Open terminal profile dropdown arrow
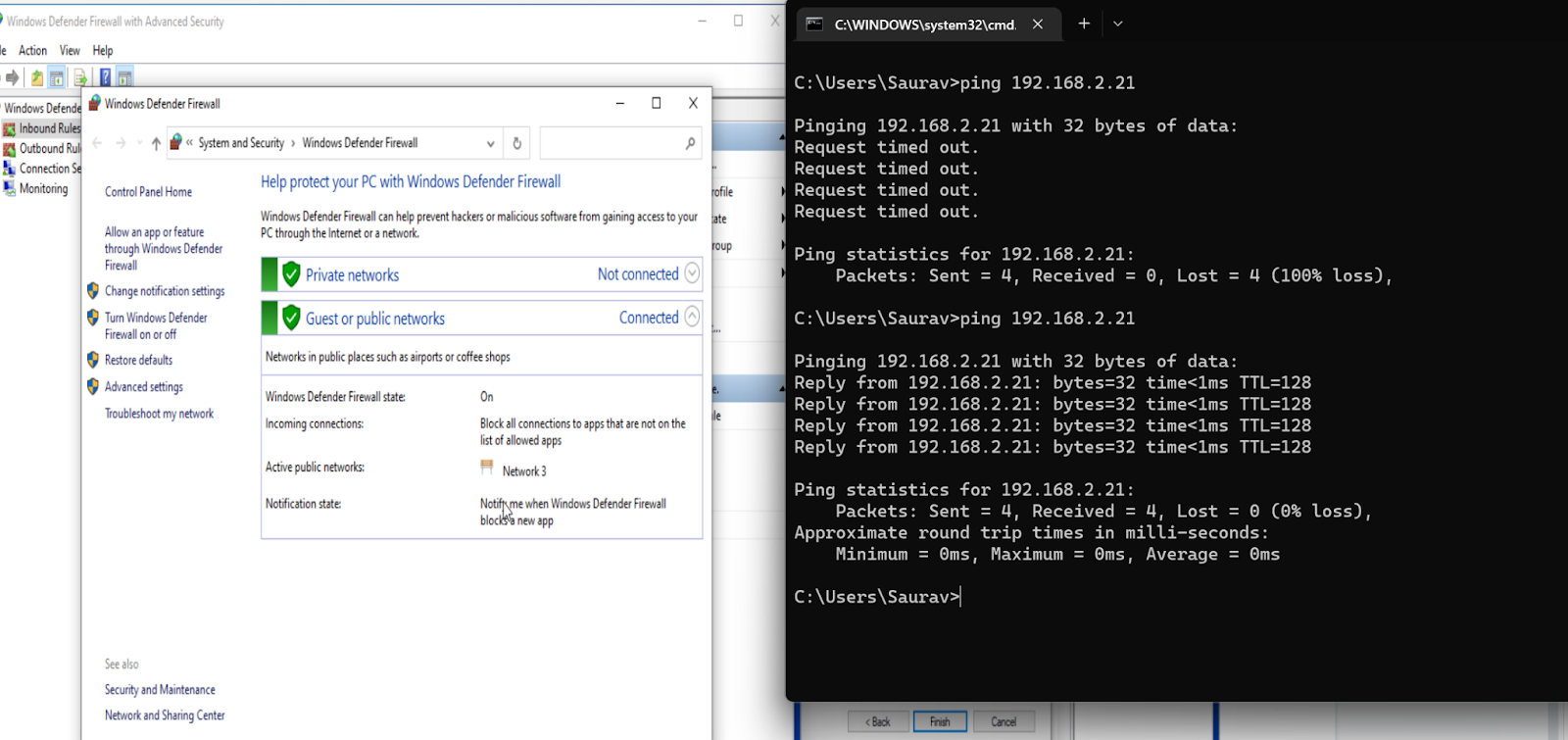 pos(1118,24)
